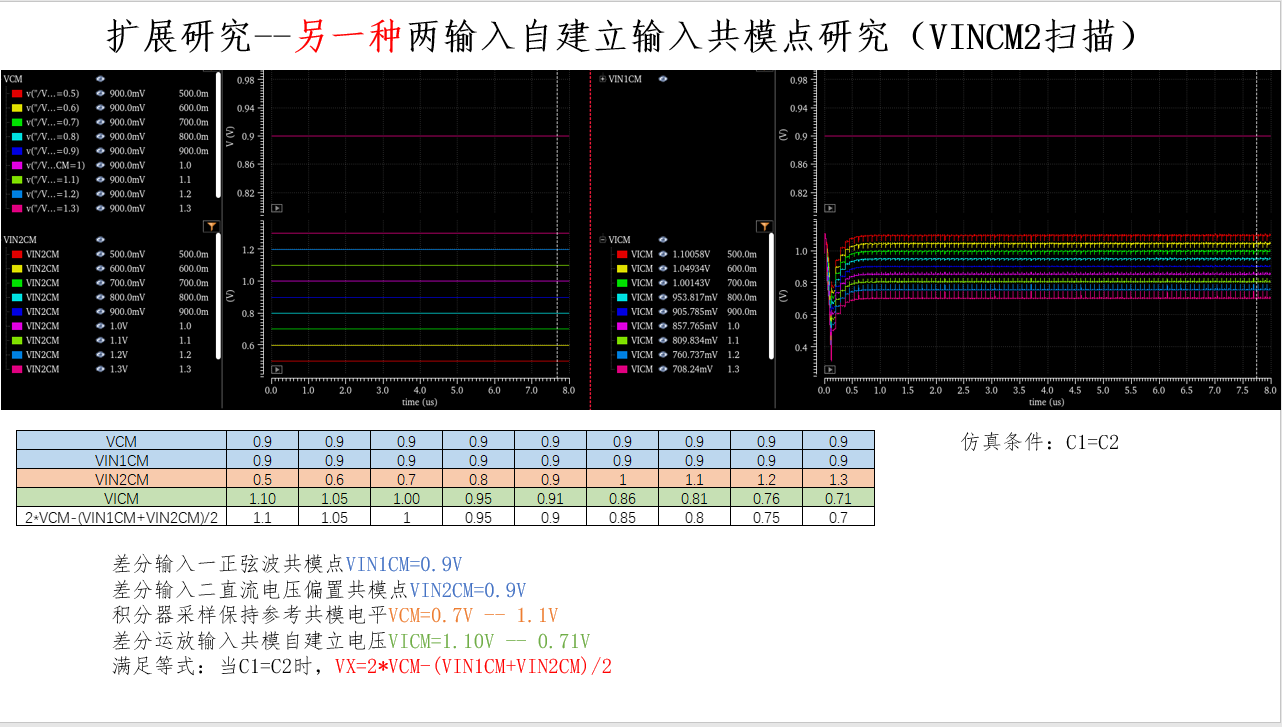Image resolution: width=1282 pixels, height=727 pixels.
Task: Click play button under left VIN2CM plot
Action: 277,369
